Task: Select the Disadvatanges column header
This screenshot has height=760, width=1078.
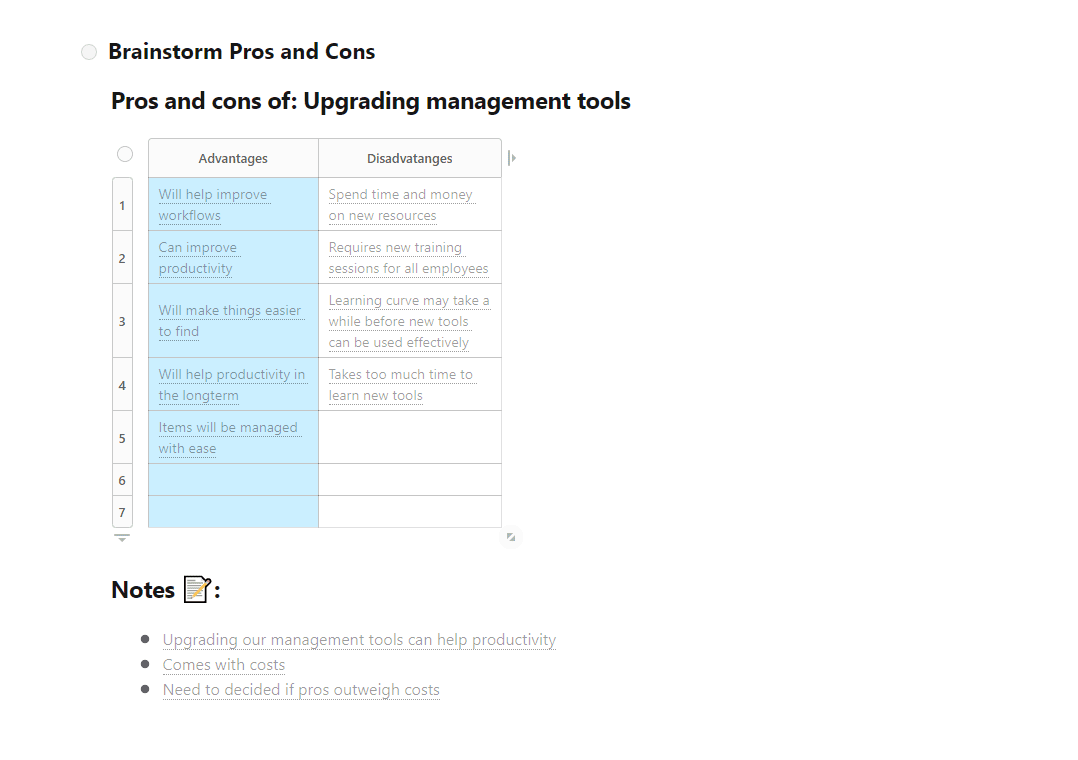Action: [x=410, y=158]
